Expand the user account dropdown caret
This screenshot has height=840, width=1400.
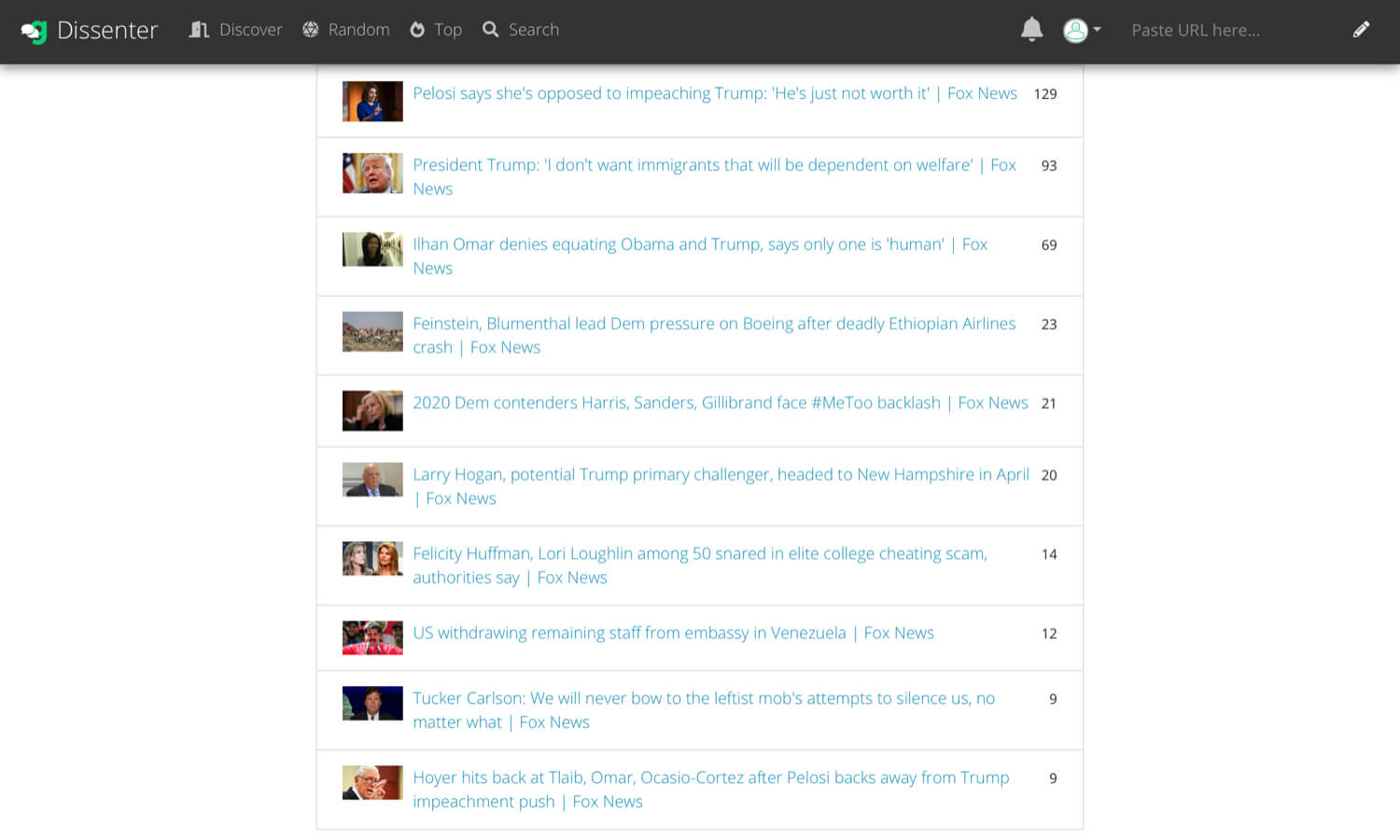pyautogui.click(x=1098, y=30)
